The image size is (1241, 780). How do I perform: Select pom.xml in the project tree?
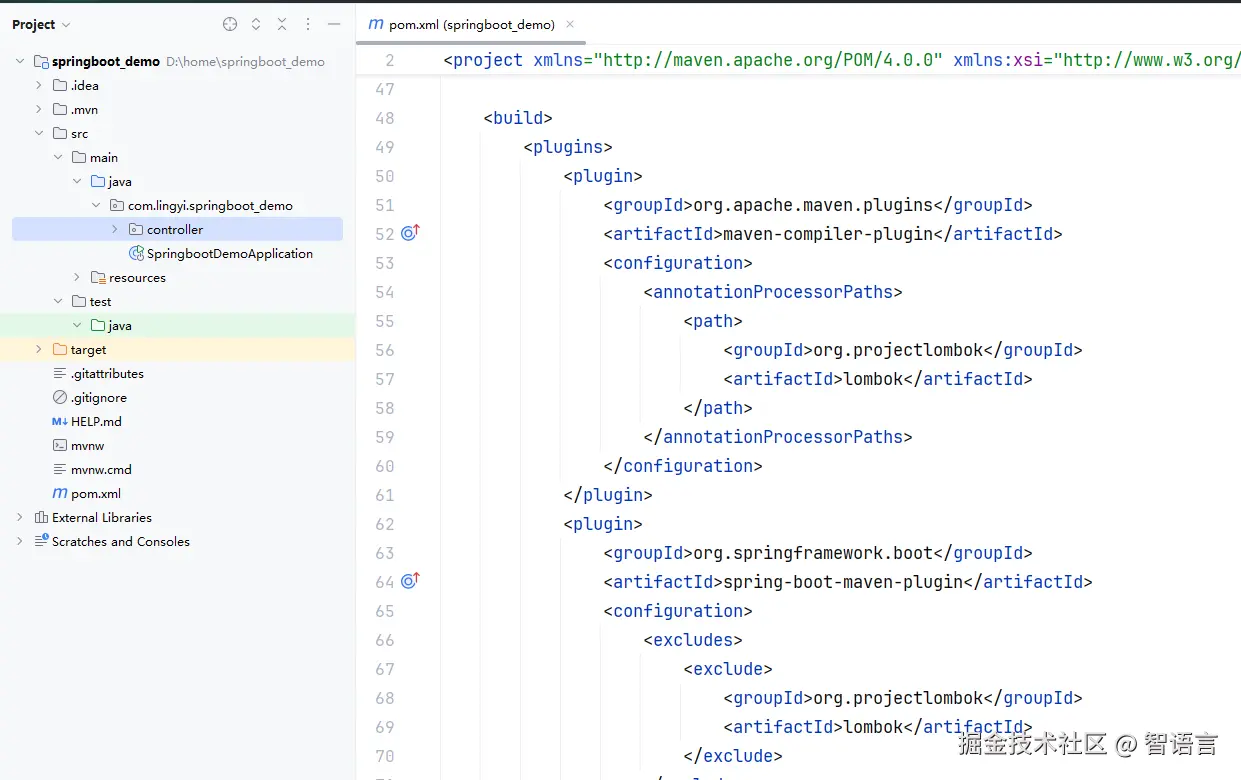point(95,494)
